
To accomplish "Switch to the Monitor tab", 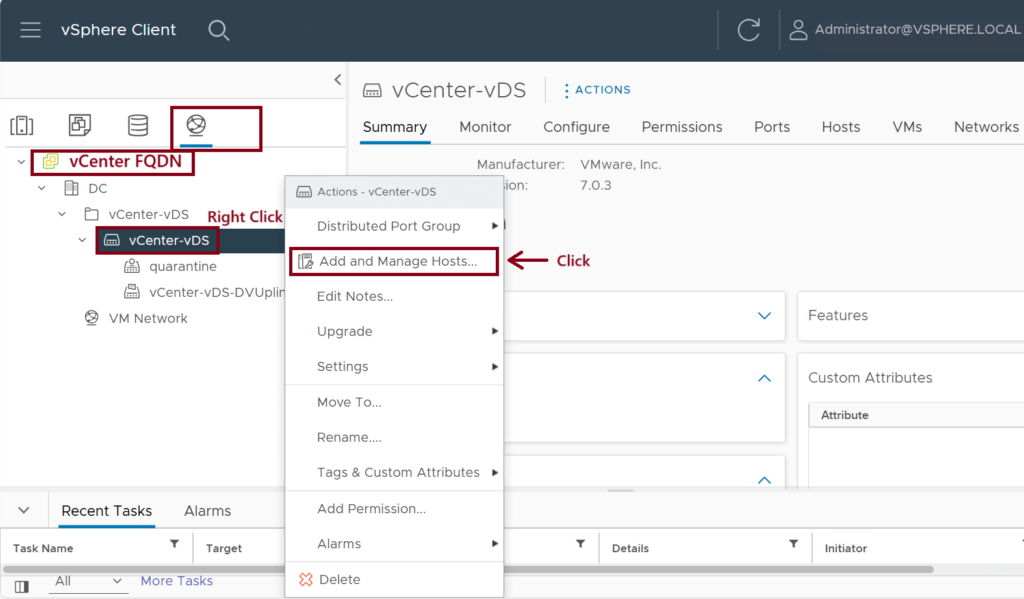I will point(485,127).
